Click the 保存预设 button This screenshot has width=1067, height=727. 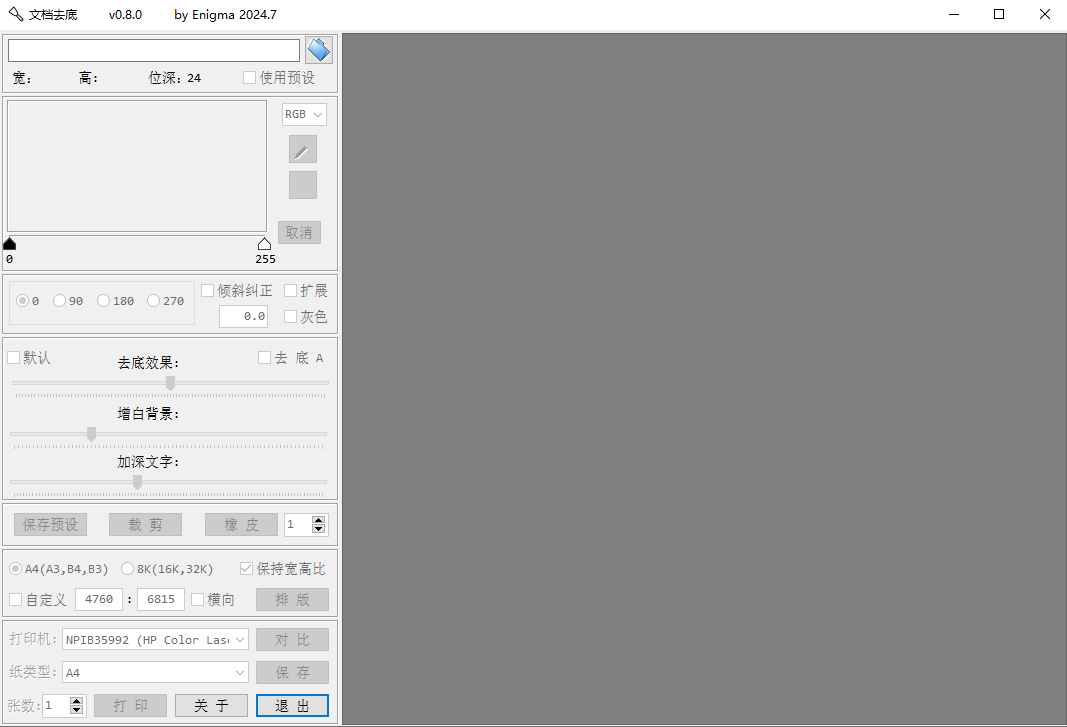(x=50, y=525)
